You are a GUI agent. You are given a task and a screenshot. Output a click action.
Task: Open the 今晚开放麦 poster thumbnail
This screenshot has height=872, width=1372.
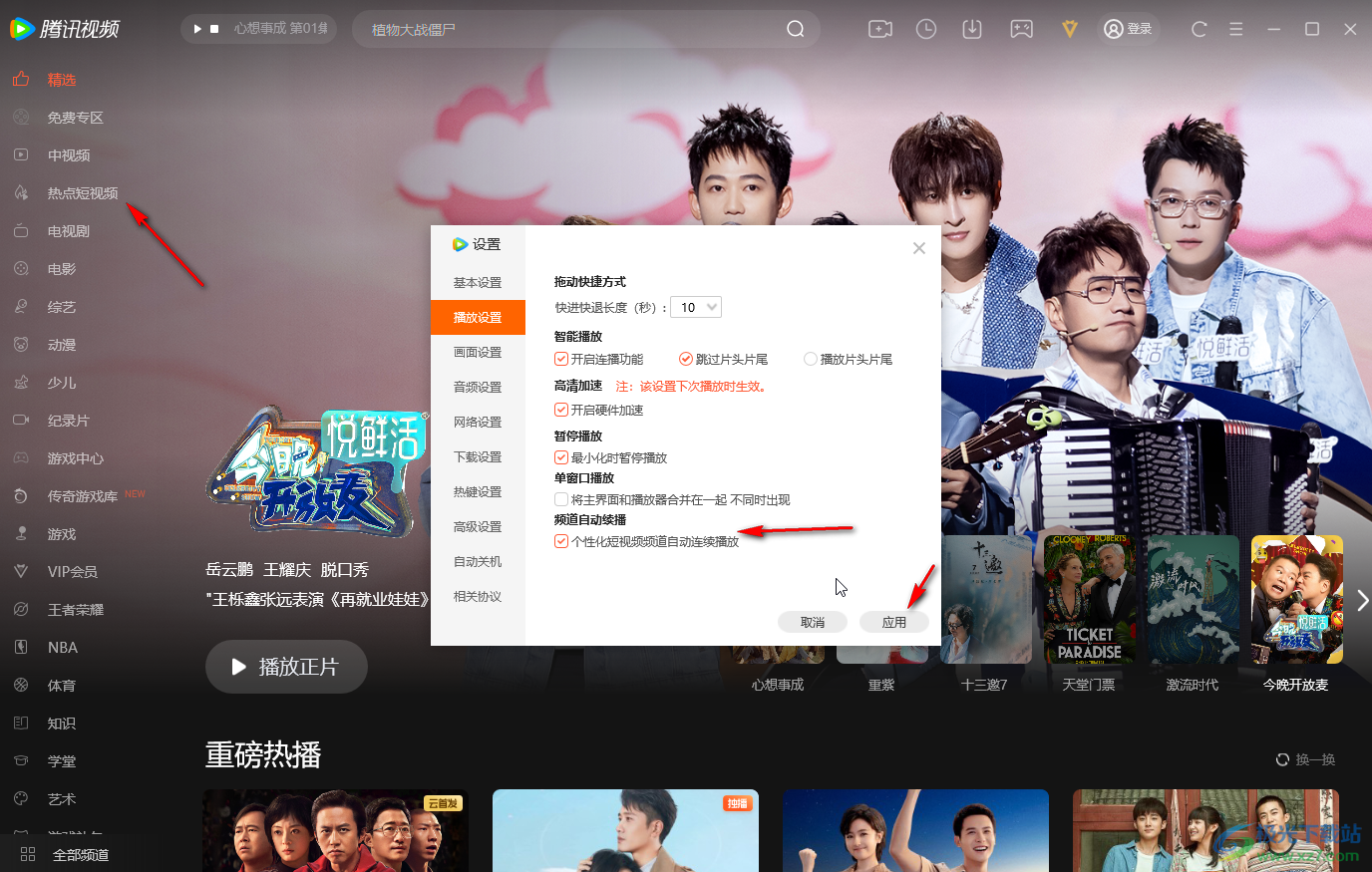pyautogui.click(x=1296, y=599)
